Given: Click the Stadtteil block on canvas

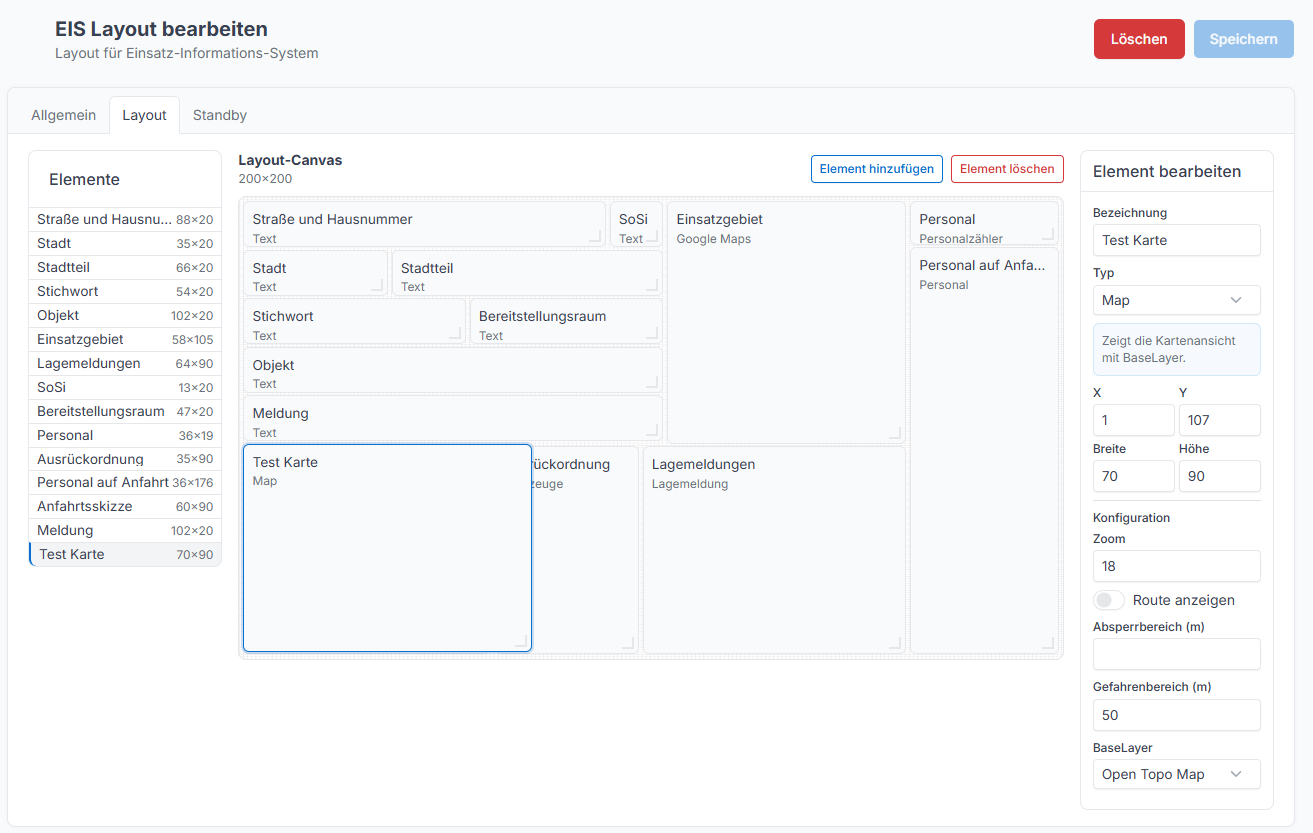Looking at the screenshot, I should [527, 273].
